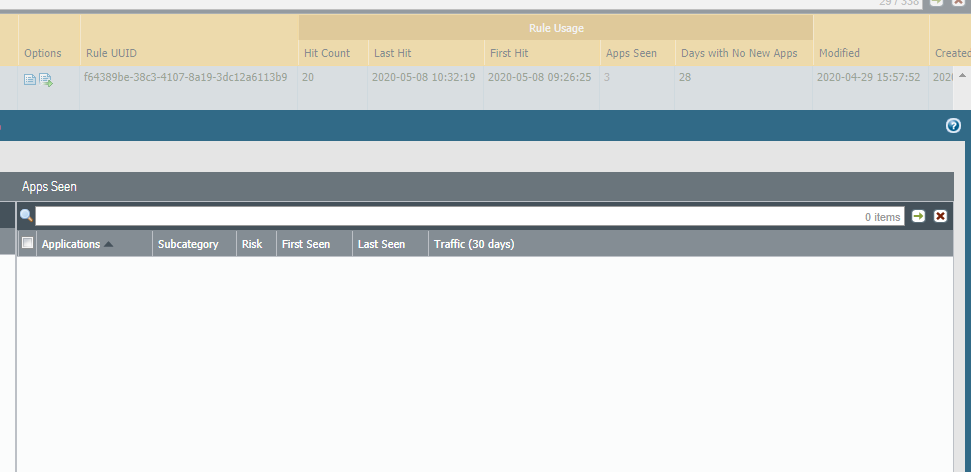Click the First Hit column header
Image resolution: width=971 pixels, height=472 pixels.
tap(542, 53)
